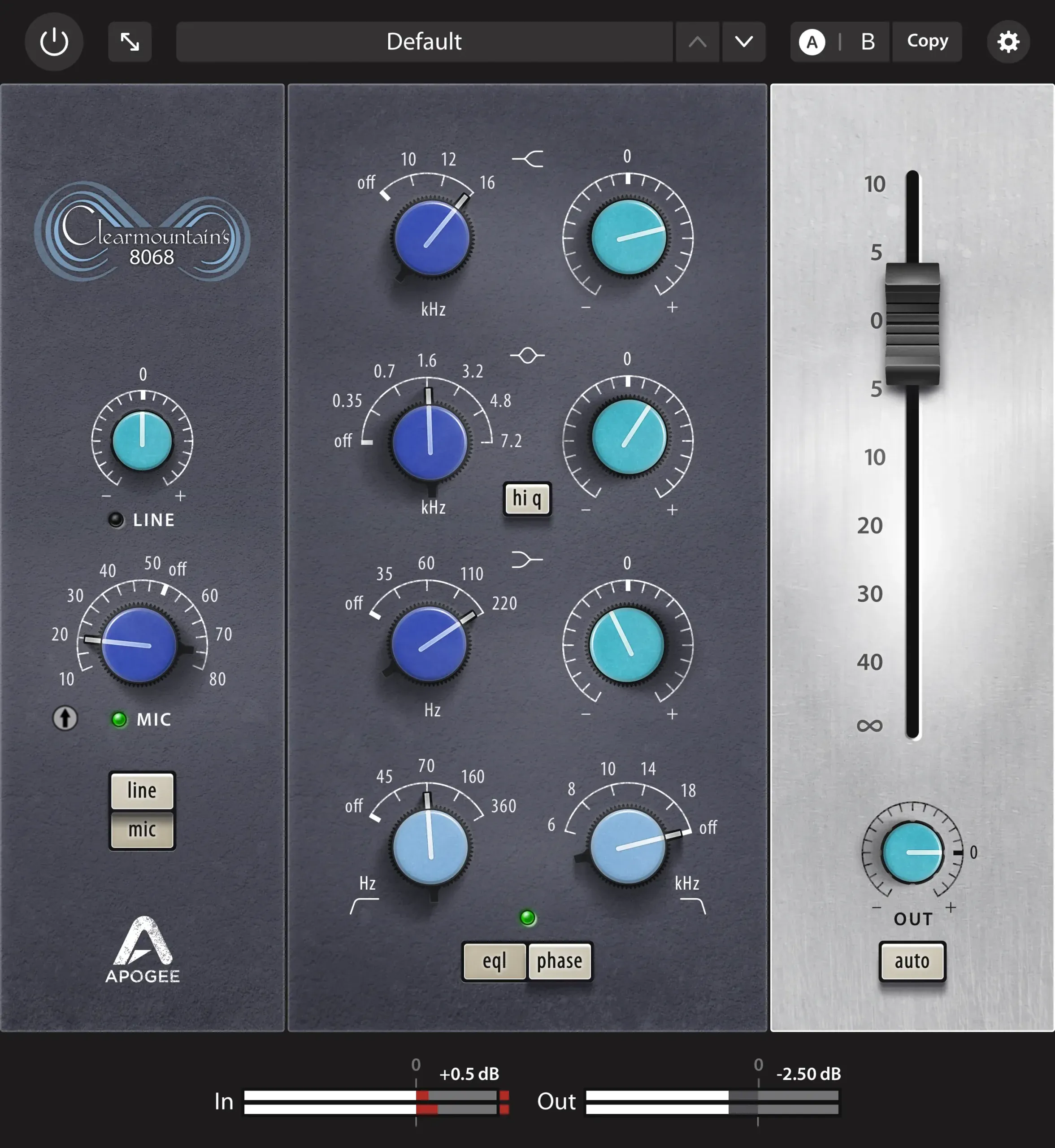Image resolution: width=1055 pixels, height=1148 pixels.
Task: Toggle the eql button on
Action: pyautogui.click(x=495, y=961)
